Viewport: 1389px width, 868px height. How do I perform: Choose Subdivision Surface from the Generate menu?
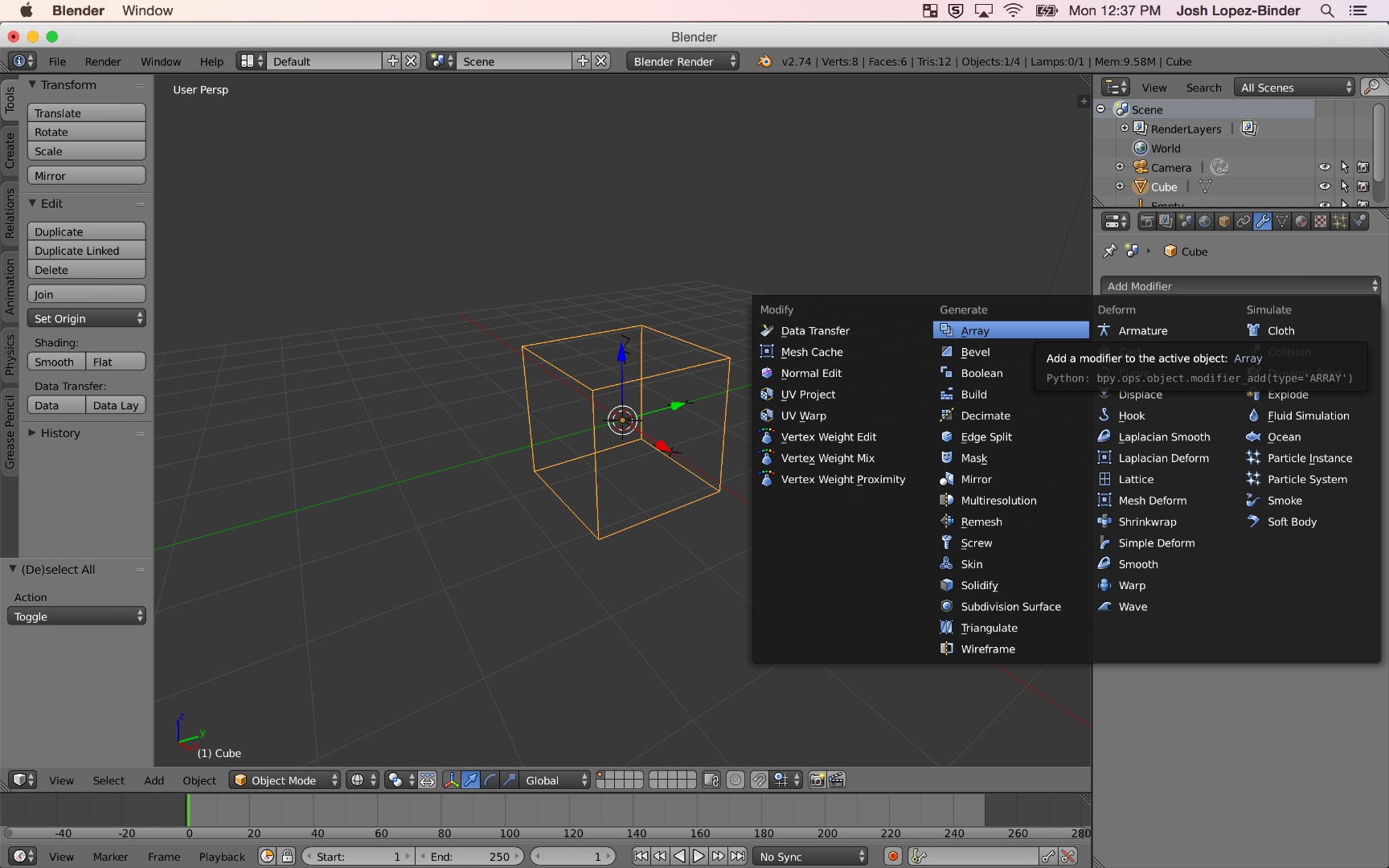click(x=1011, y=606)
